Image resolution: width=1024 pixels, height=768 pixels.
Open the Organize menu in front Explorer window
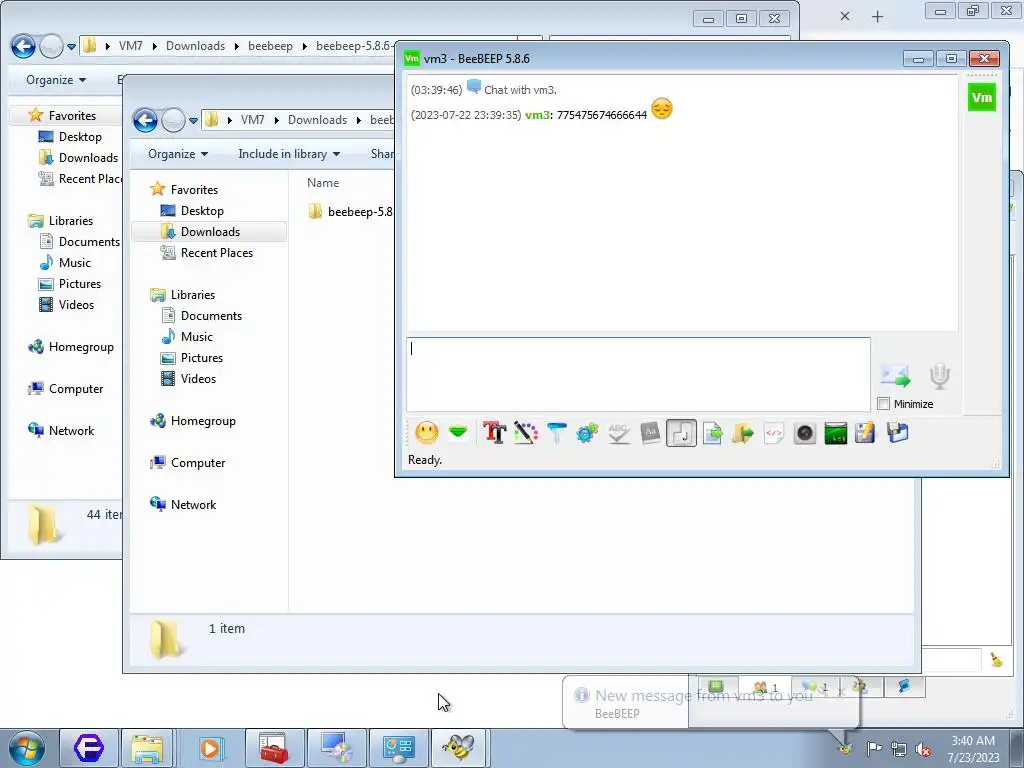coord(178,154)
